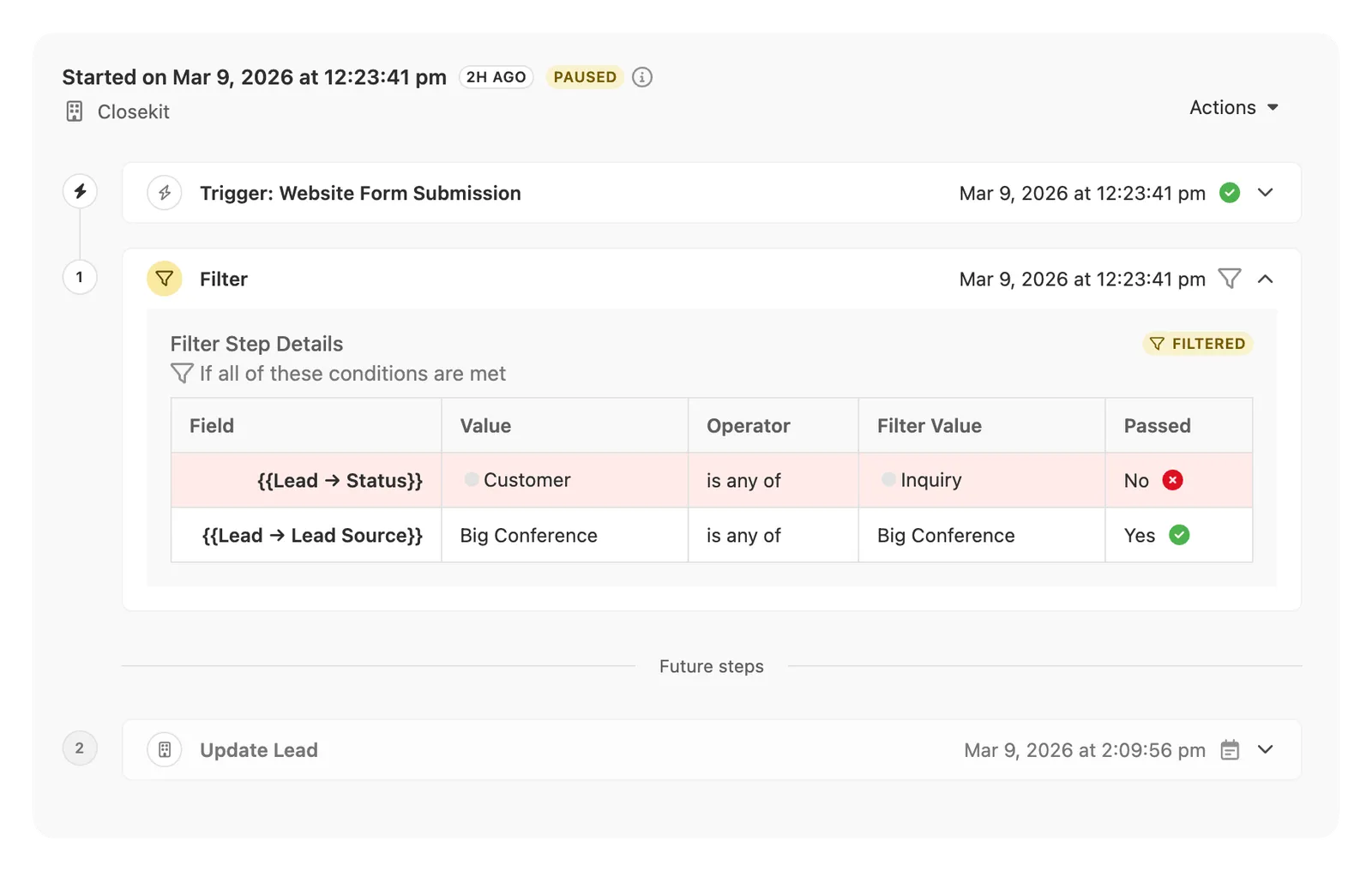This screenshot has height=871, width=1372.
Task: Click the PAUSED status badge
Action: point(585,77)
